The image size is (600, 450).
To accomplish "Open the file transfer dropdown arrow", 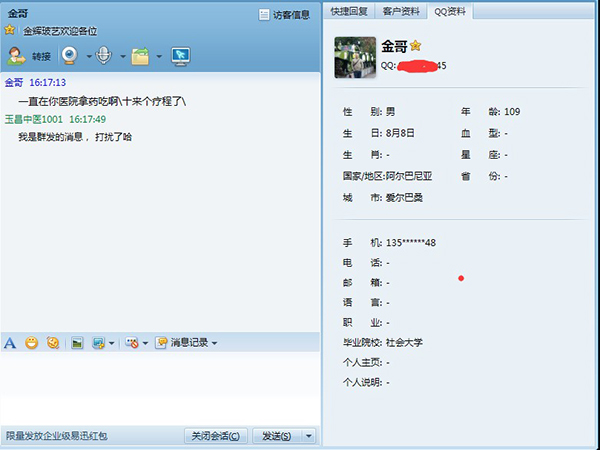I will [x=159, y=56].
